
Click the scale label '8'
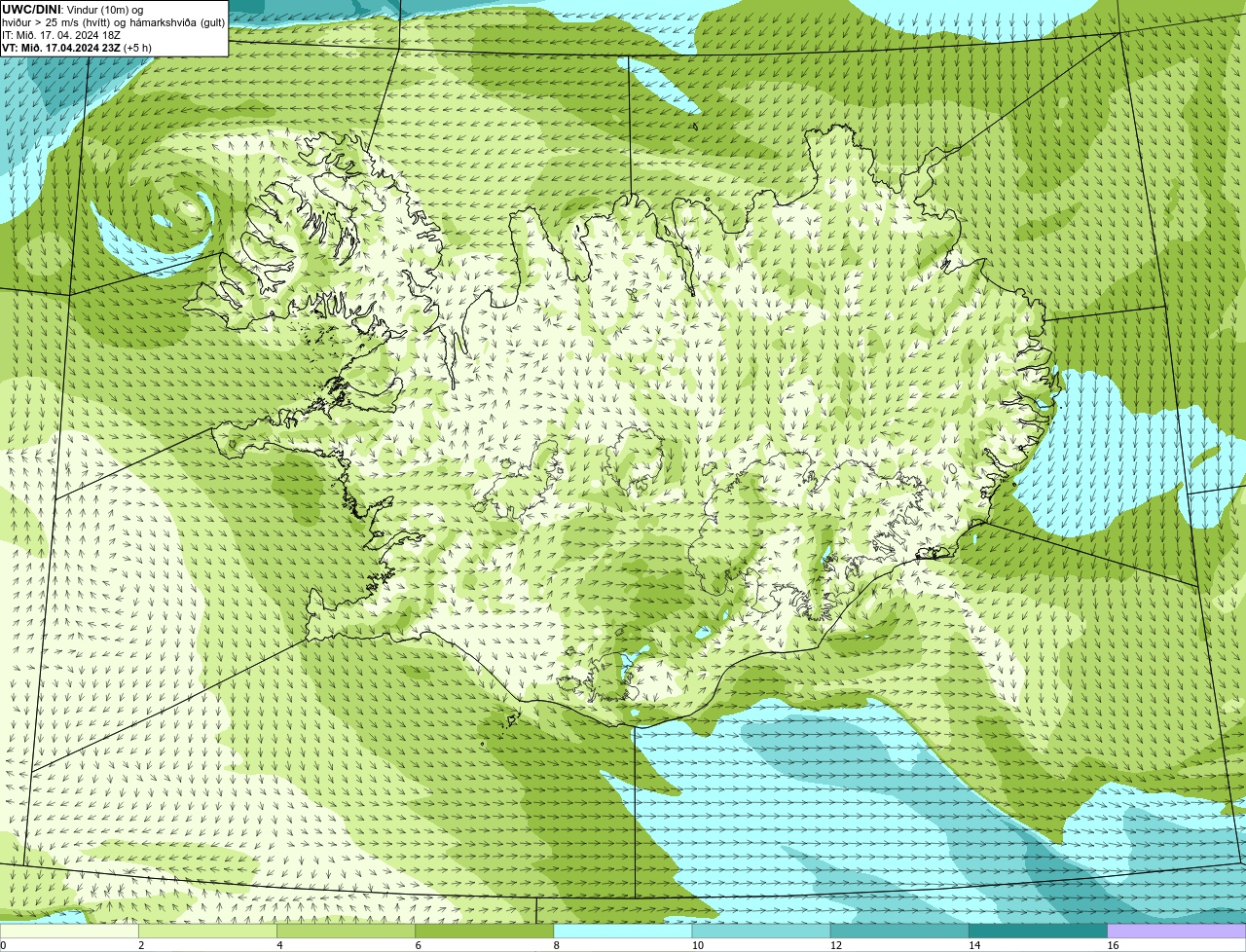pyautogui.click(x=557, y=945)
